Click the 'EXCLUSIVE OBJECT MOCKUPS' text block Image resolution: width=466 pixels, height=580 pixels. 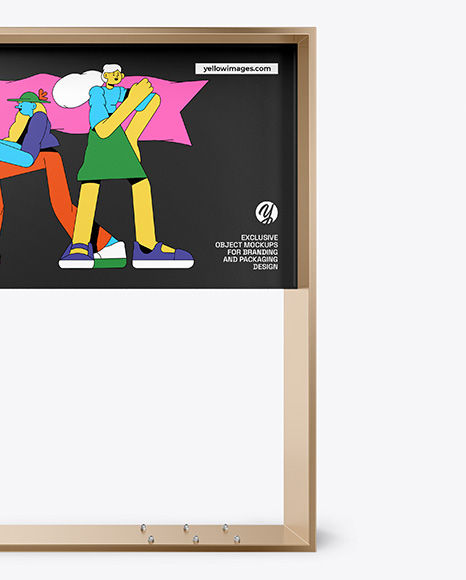point(247,252)
